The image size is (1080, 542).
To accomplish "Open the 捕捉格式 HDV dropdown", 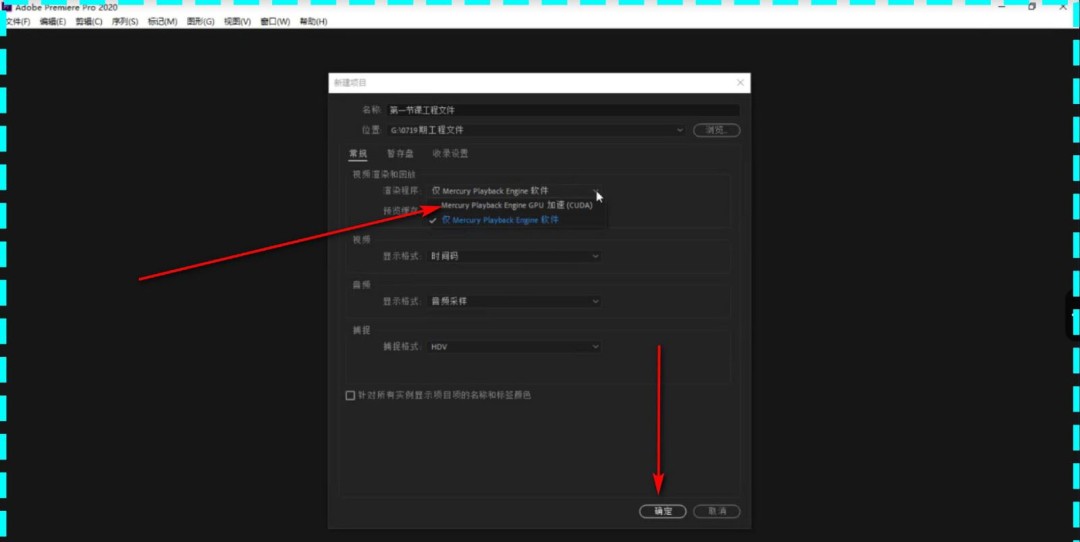I will [x=514, y=347].
